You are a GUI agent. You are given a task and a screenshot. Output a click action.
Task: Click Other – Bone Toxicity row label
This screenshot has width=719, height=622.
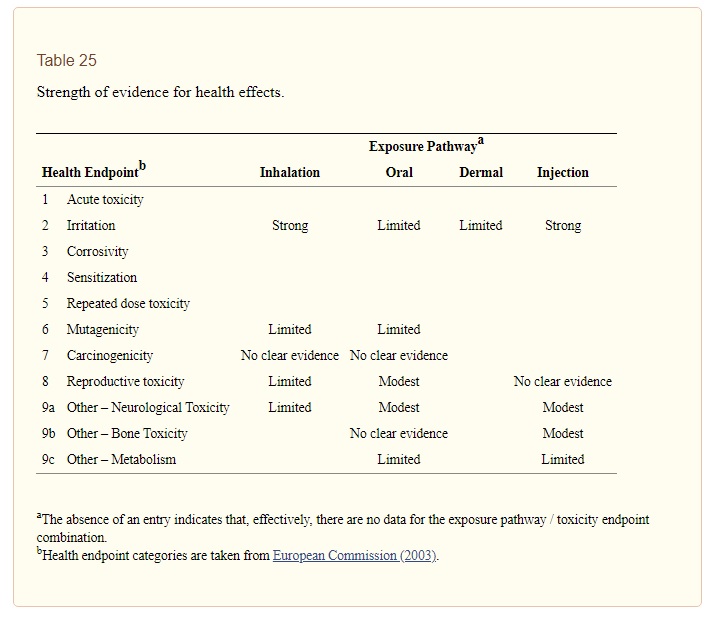click(127, 434)
